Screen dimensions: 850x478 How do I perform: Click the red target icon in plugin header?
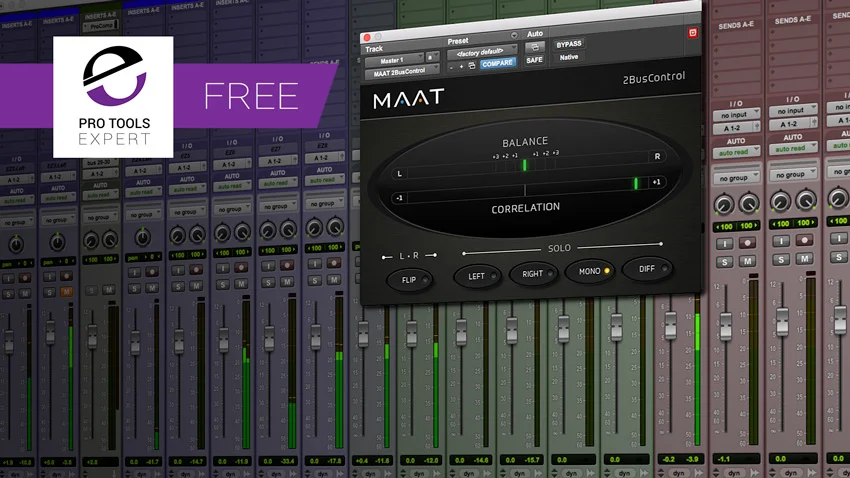coord(692,33)
